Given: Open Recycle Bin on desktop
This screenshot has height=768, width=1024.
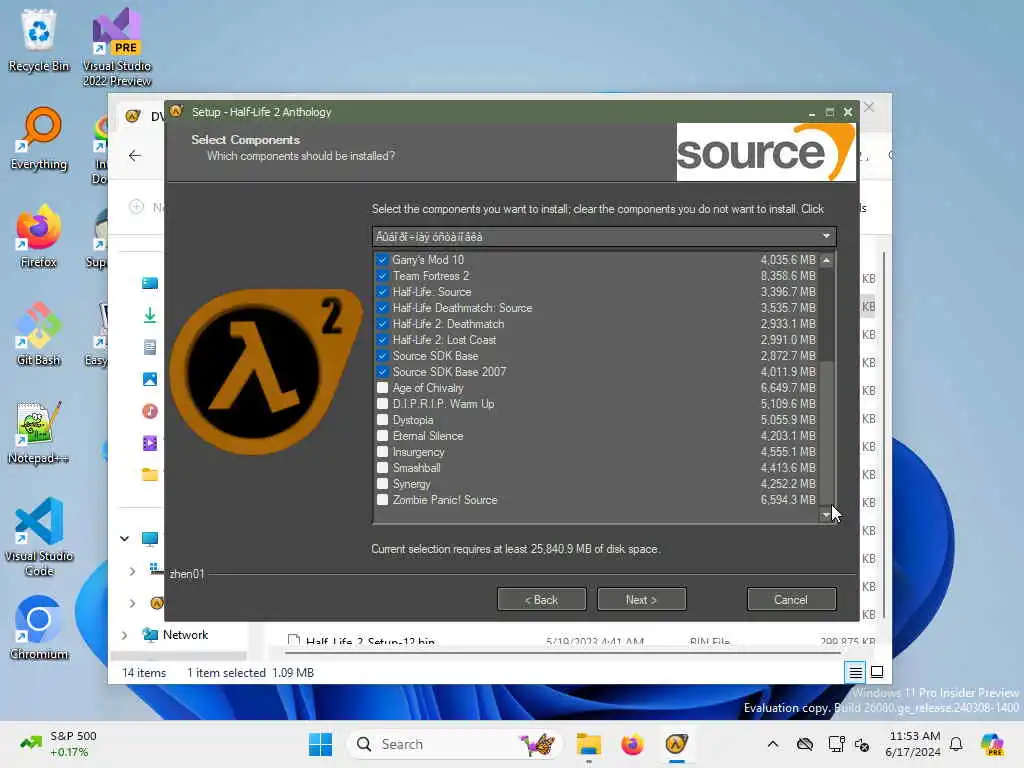Looking at the screenshot, I should pos(39,40).
